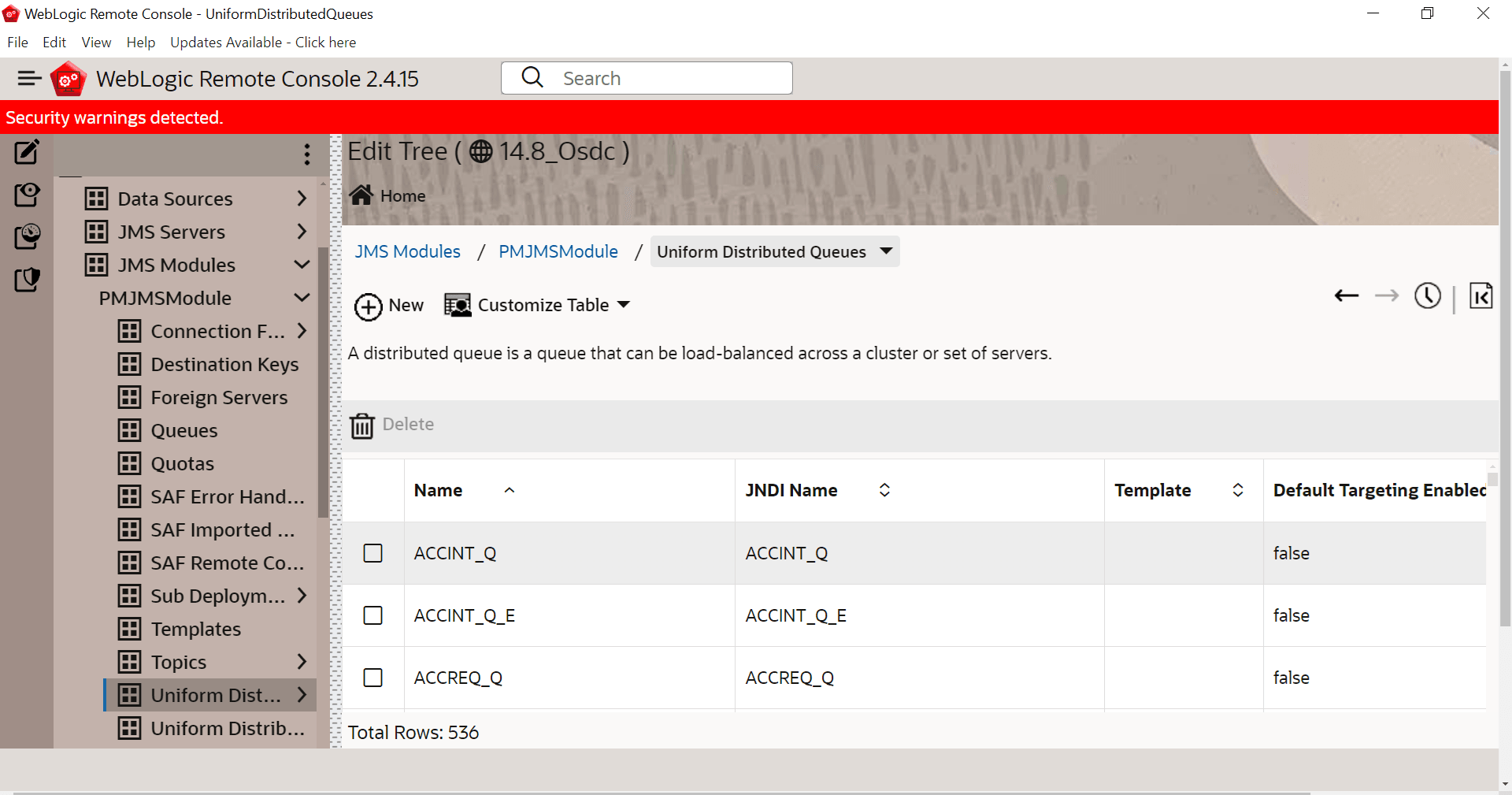The height and width of the screenshot is (795, 1512).
Task: Click the Customize Table icon
Action: (x=458, y=305)
